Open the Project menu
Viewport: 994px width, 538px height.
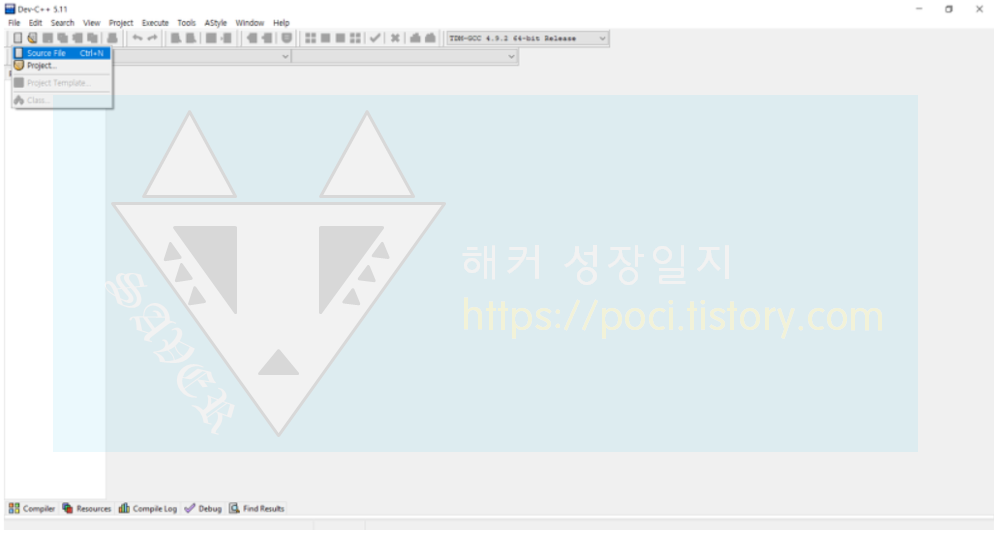click(x=120, y=23)
